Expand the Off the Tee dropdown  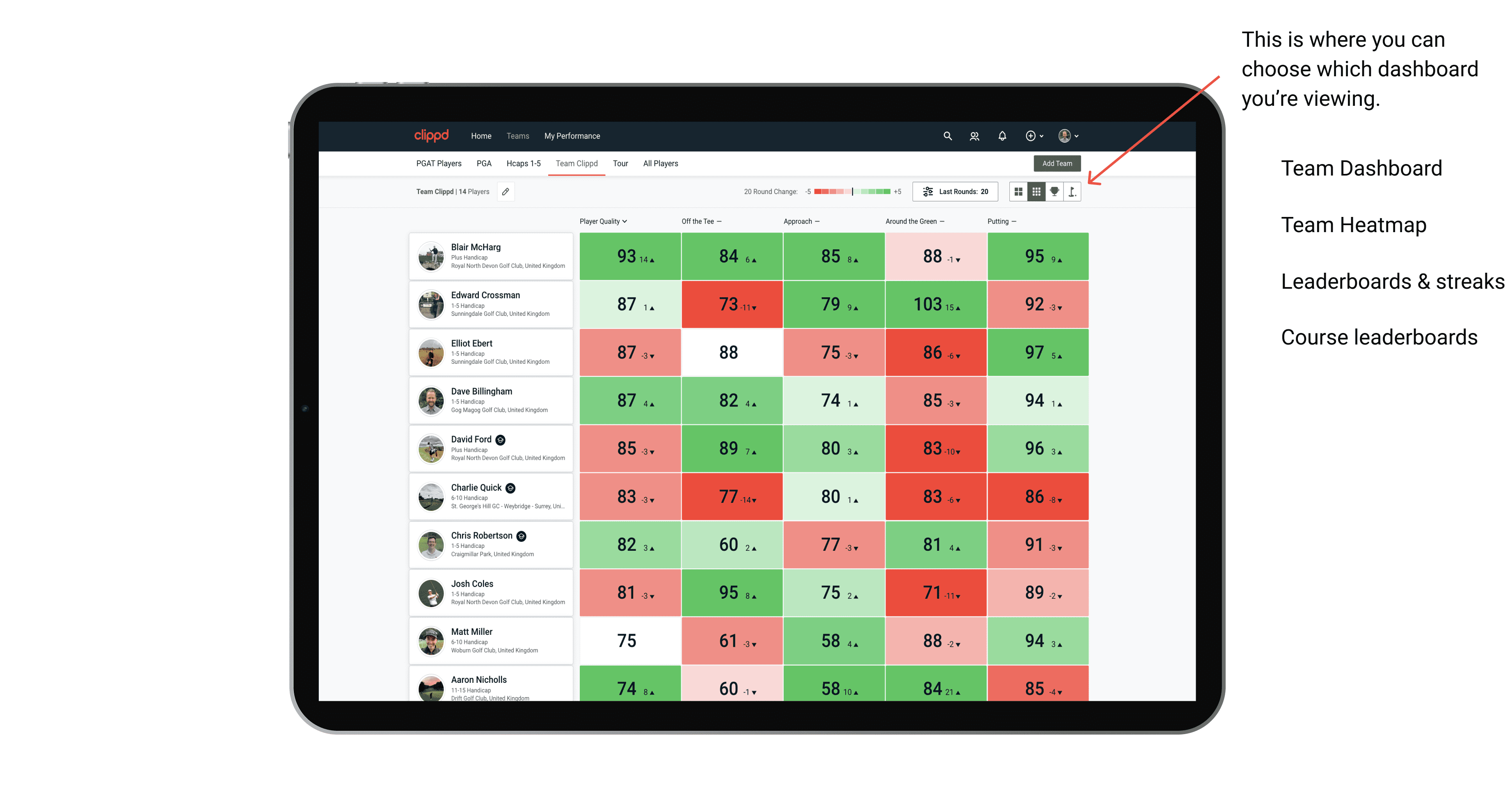[x=701, y=221]
